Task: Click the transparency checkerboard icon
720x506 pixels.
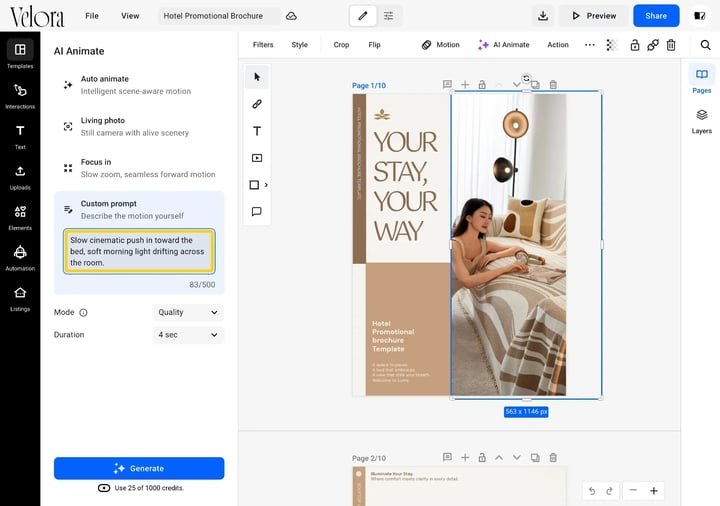Action: 612,45
